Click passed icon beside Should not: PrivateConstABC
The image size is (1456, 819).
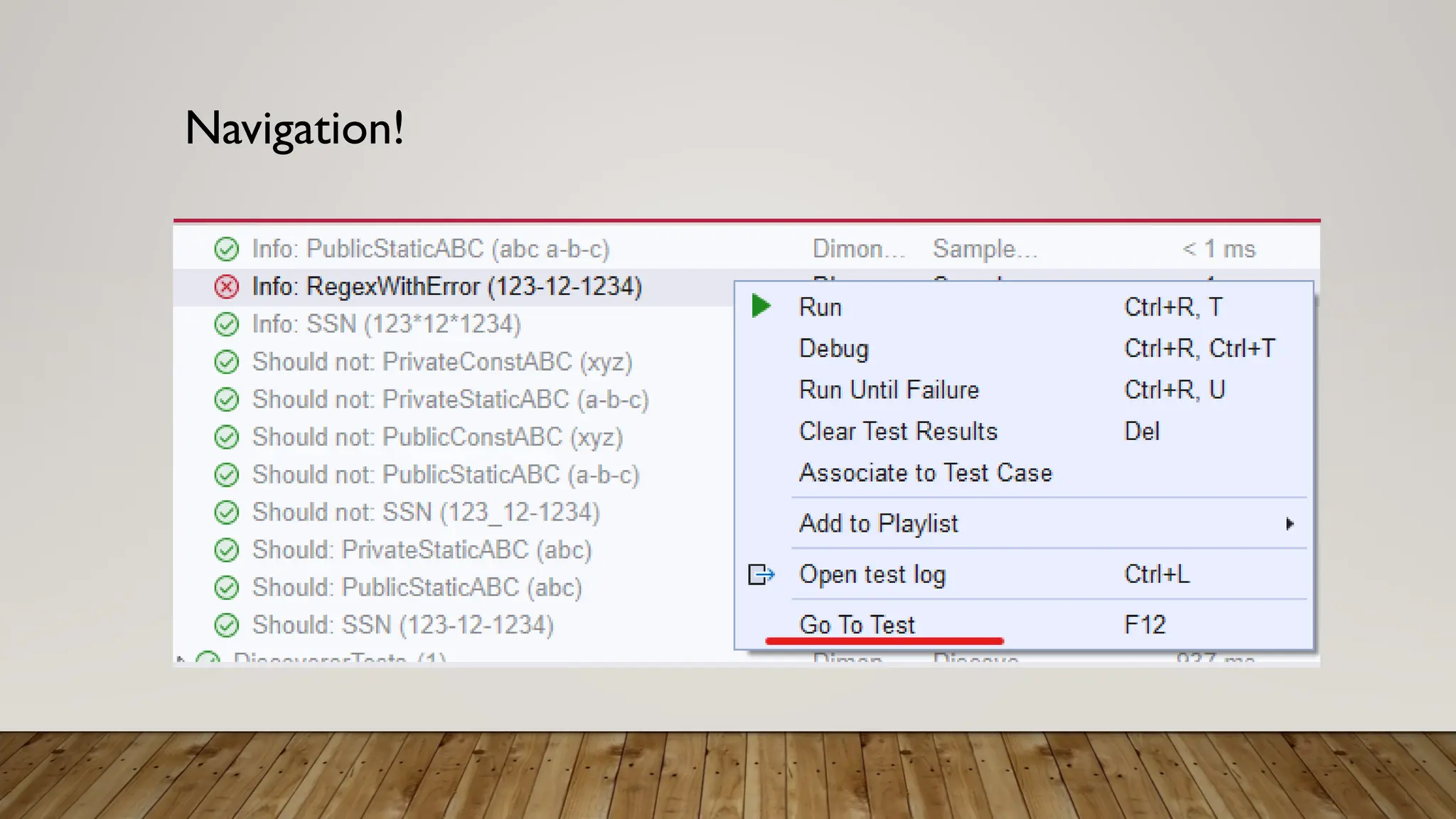pos(226,362)
